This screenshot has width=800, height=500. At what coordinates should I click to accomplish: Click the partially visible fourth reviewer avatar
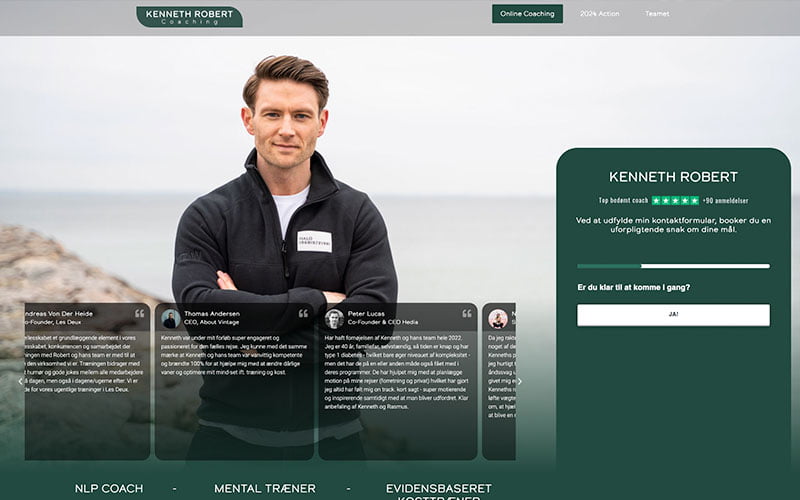[497, 318]
